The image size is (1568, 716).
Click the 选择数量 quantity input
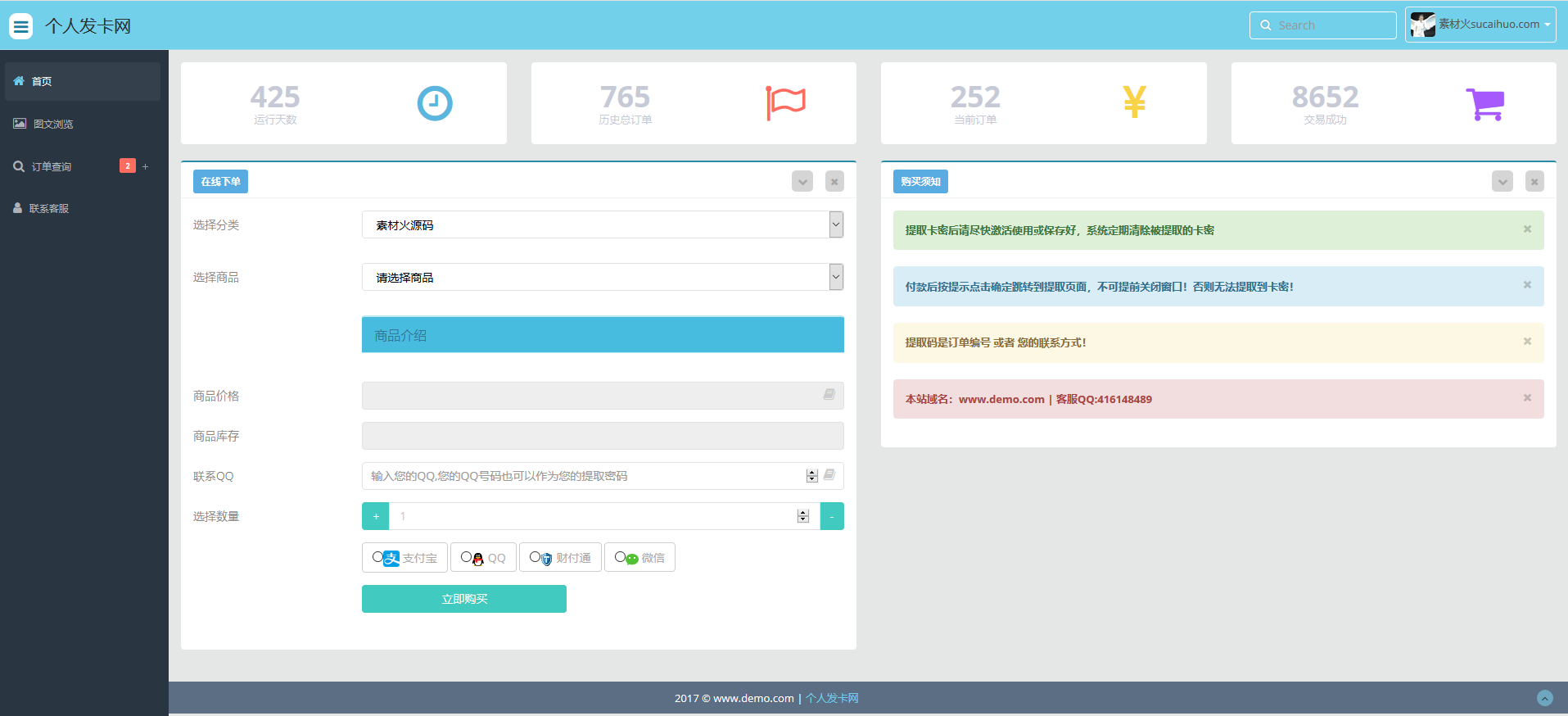[604, 516]
